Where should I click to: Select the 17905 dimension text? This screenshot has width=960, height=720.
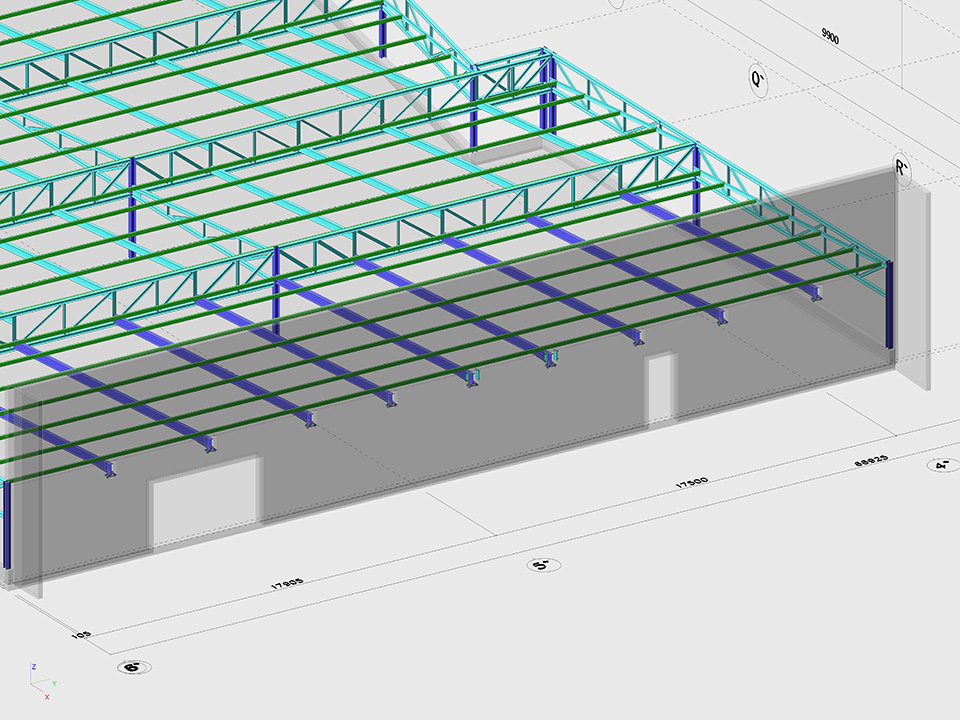coord(287,582)
